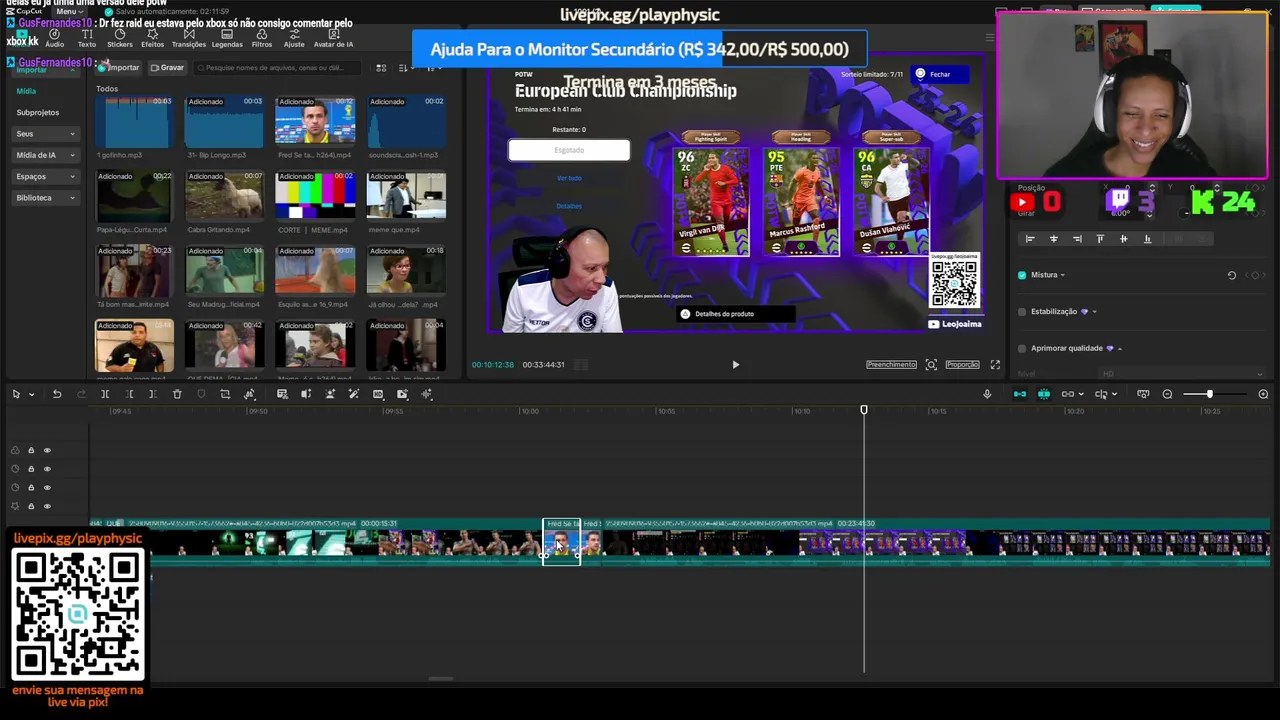The height and width of the screenshot is (720, 1280).
Task: Switch media grid view layout
Action: 381,68
